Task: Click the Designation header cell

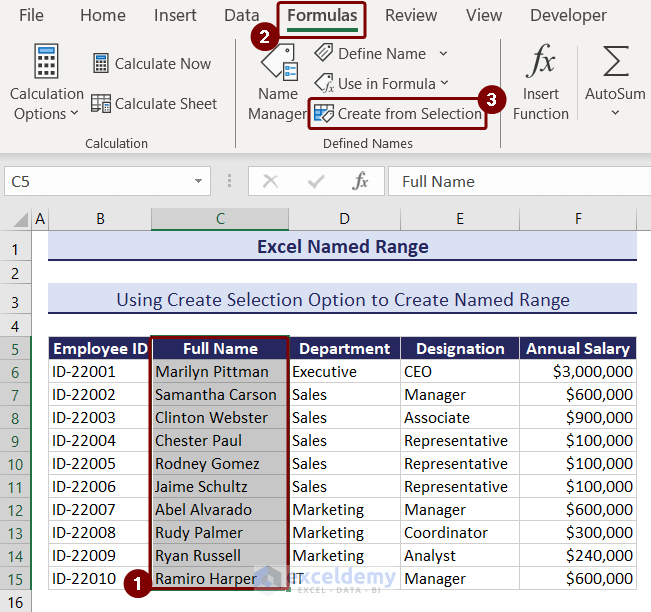Action: click(x=460, y=348)
